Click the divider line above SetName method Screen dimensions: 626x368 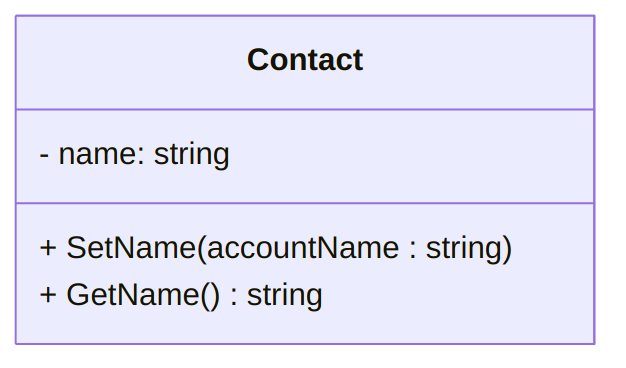click(305, 203)
